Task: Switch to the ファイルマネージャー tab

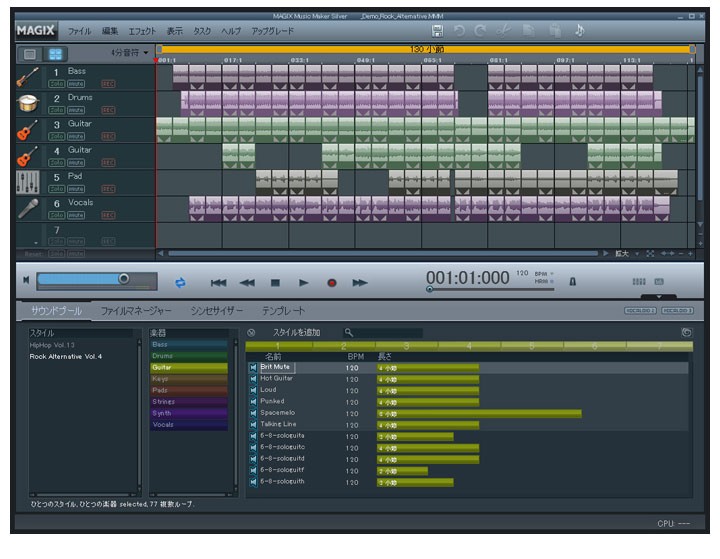Action: 135,311
